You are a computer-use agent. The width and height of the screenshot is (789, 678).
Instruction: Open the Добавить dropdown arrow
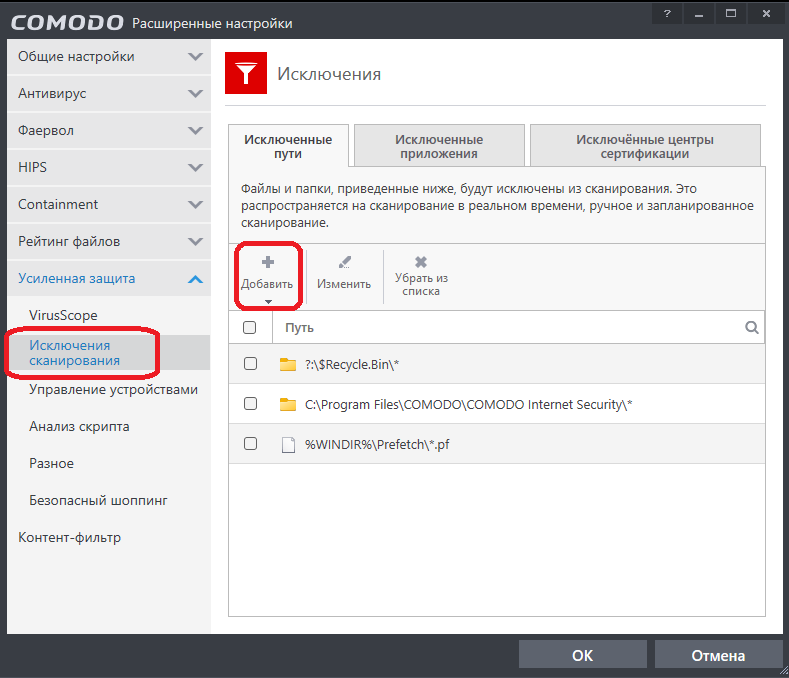pyautogui.click(x=268, y=302)
